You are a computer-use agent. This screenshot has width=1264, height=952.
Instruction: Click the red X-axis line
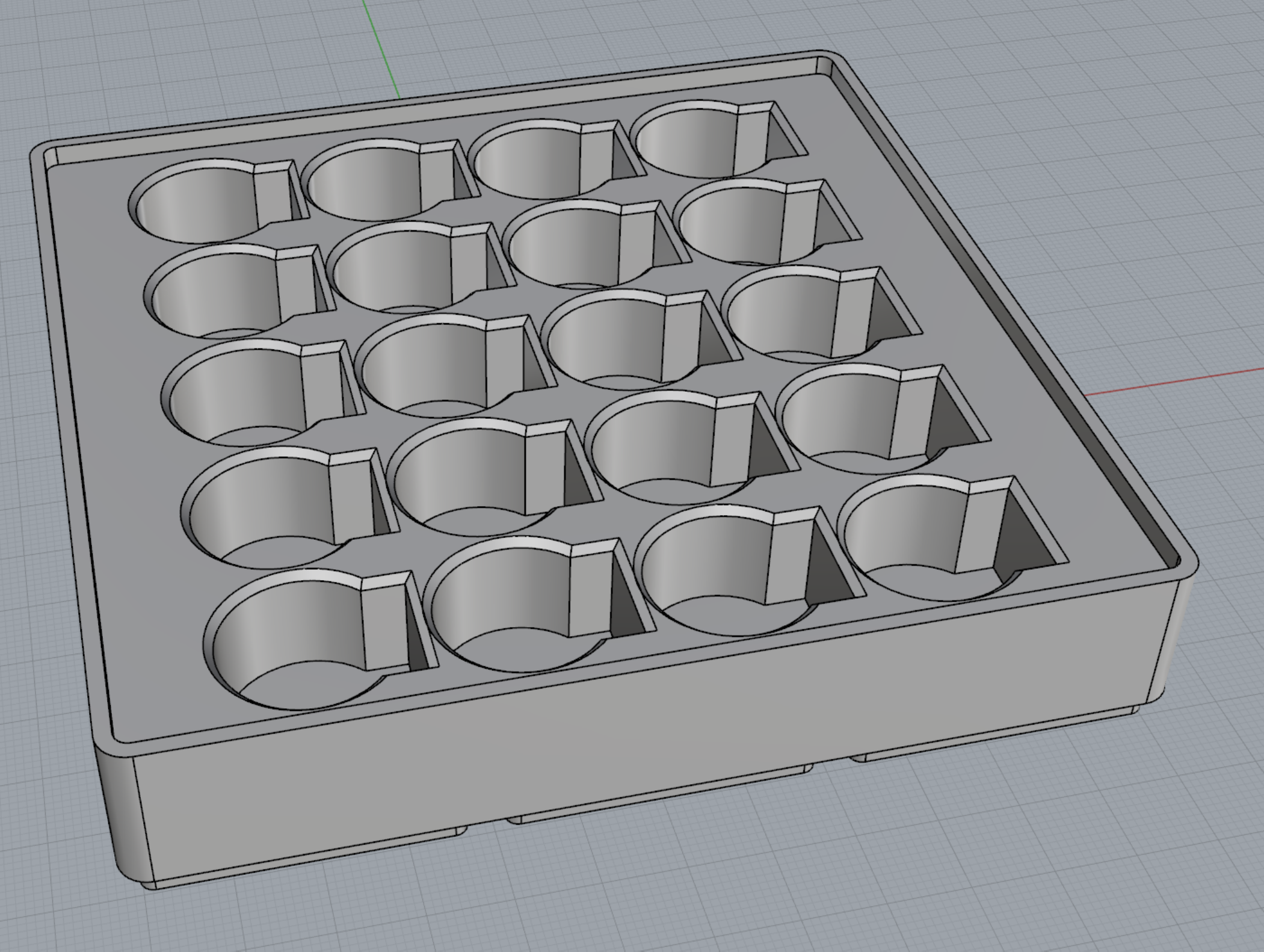(1173, 382)
